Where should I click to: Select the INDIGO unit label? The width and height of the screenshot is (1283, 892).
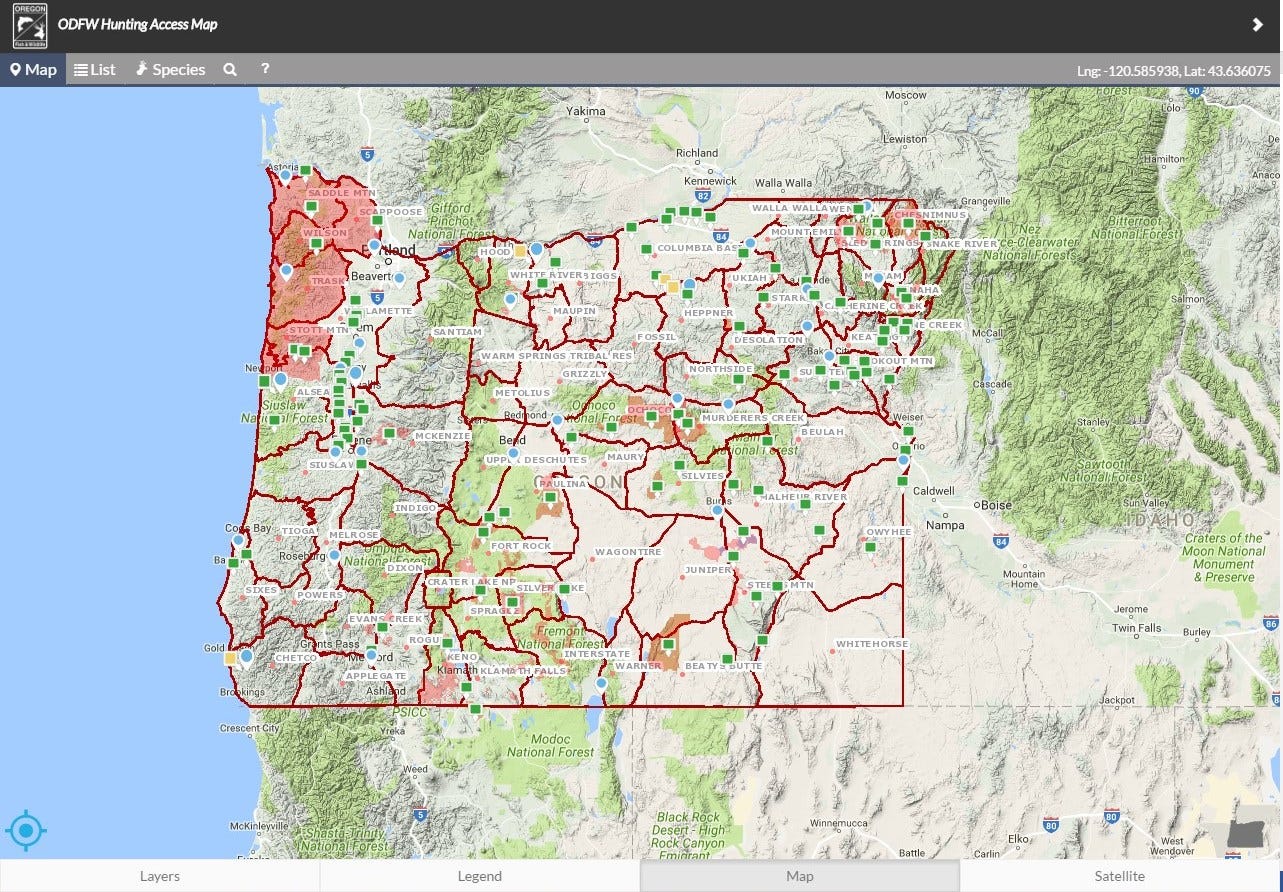point(415,508)
